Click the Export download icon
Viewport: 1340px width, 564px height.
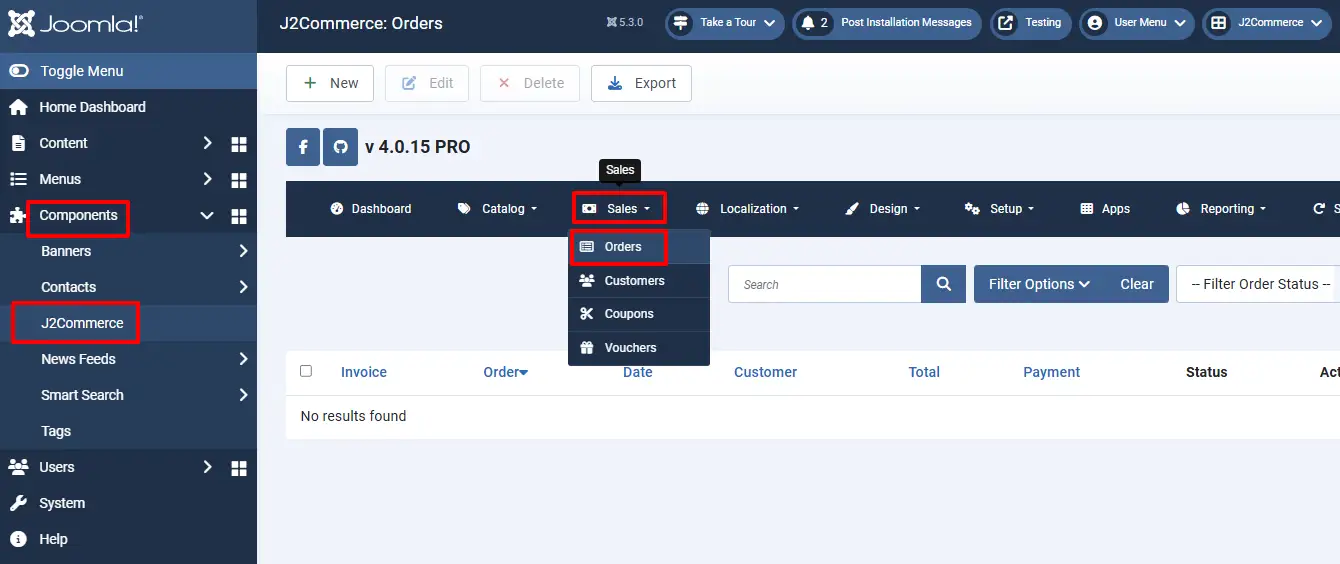(x=615, y=83)
